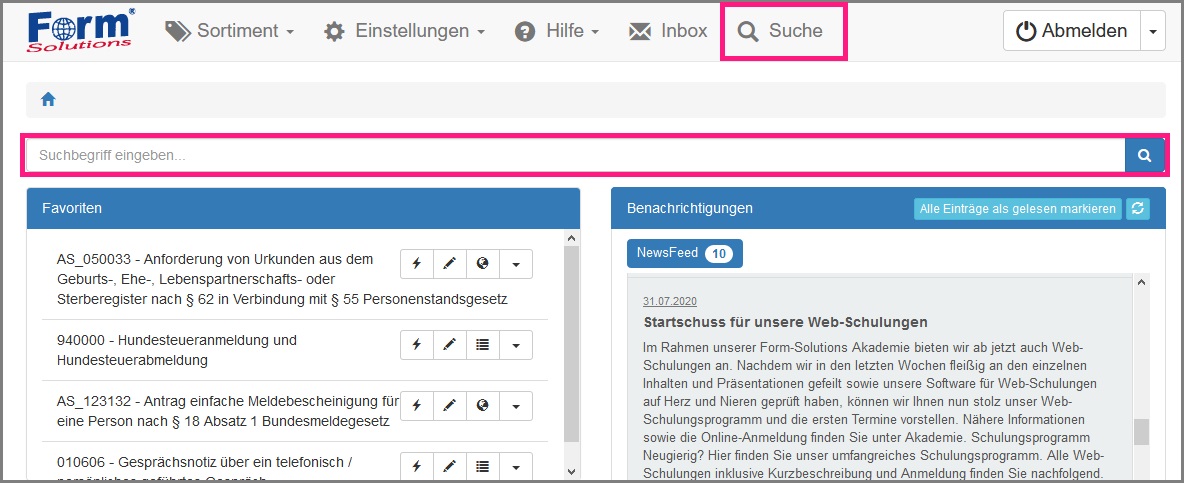Screen dimensions: 1184x483
Task: Click lightning icon for AS_050033 form
Action: [x=416, y=264]
